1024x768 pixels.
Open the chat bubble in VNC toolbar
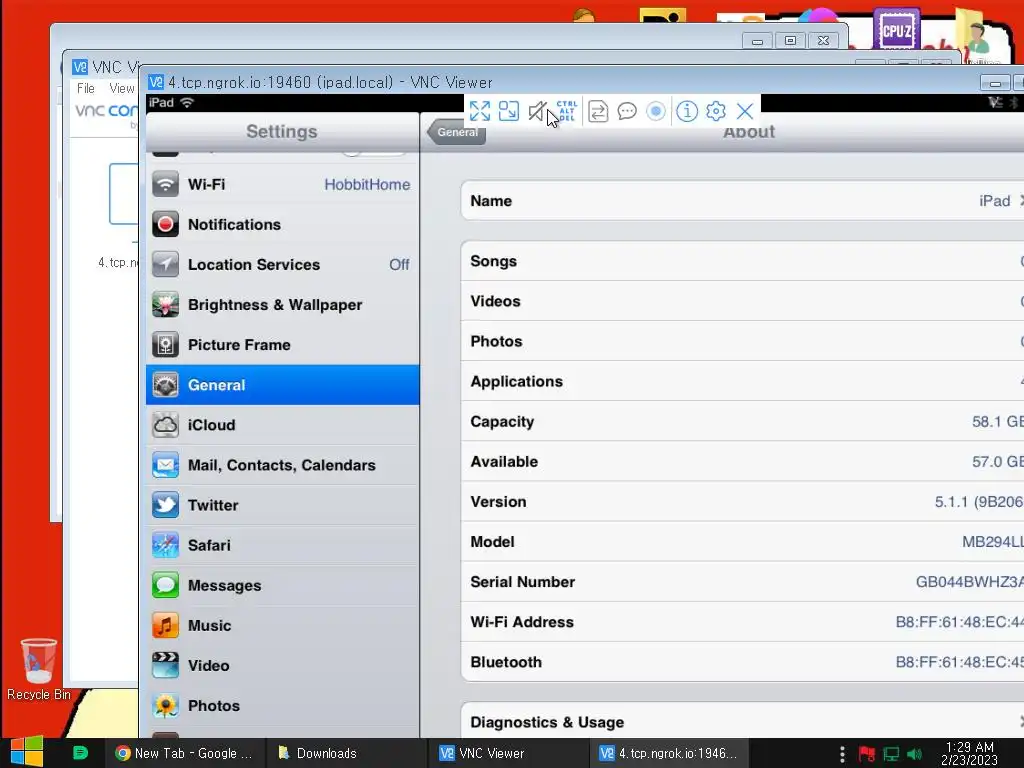pyautogui.click(x=627, y=111)
